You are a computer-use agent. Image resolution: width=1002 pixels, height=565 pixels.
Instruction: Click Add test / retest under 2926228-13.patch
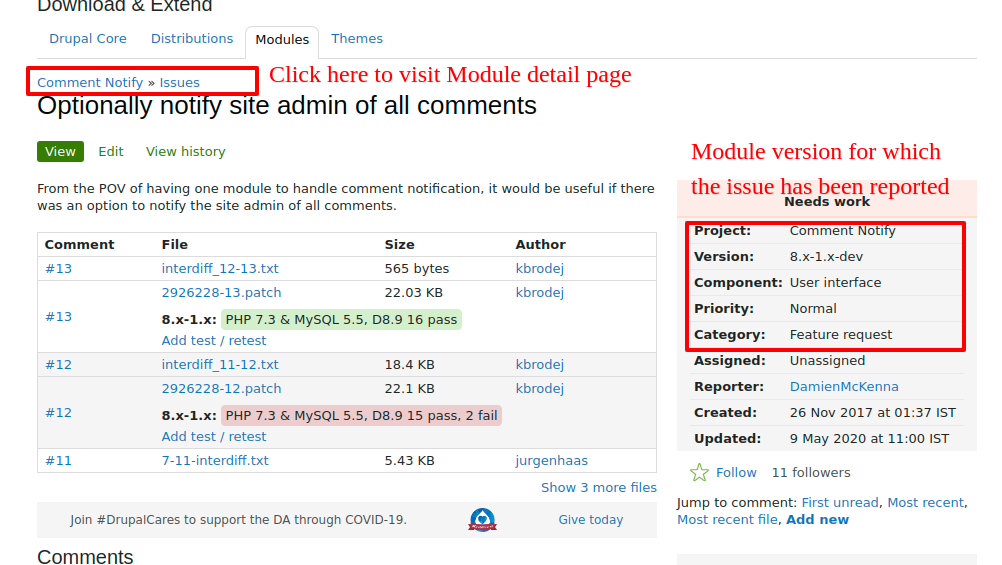[213, 341]
